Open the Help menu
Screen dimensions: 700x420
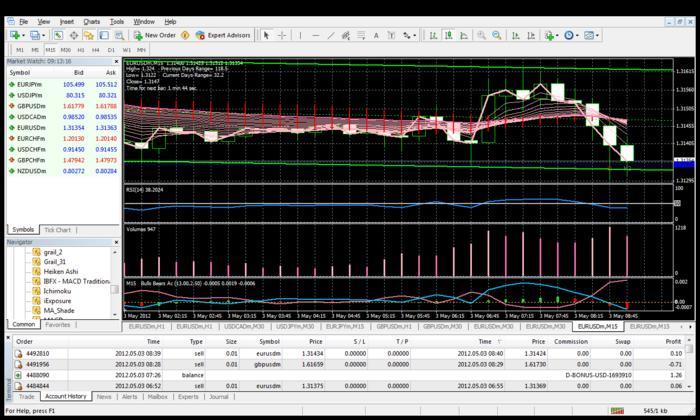(170, 21)
